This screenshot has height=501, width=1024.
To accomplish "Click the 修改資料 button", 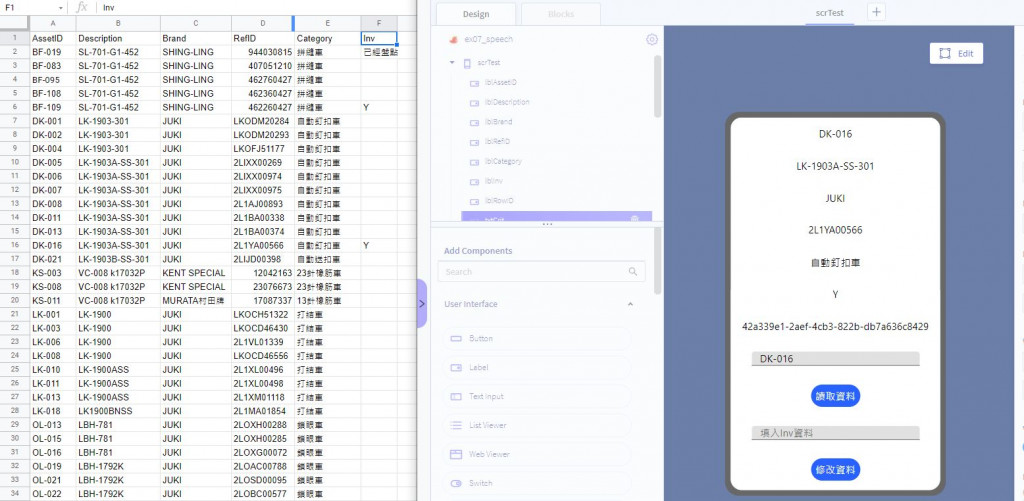I will point(835,470).
